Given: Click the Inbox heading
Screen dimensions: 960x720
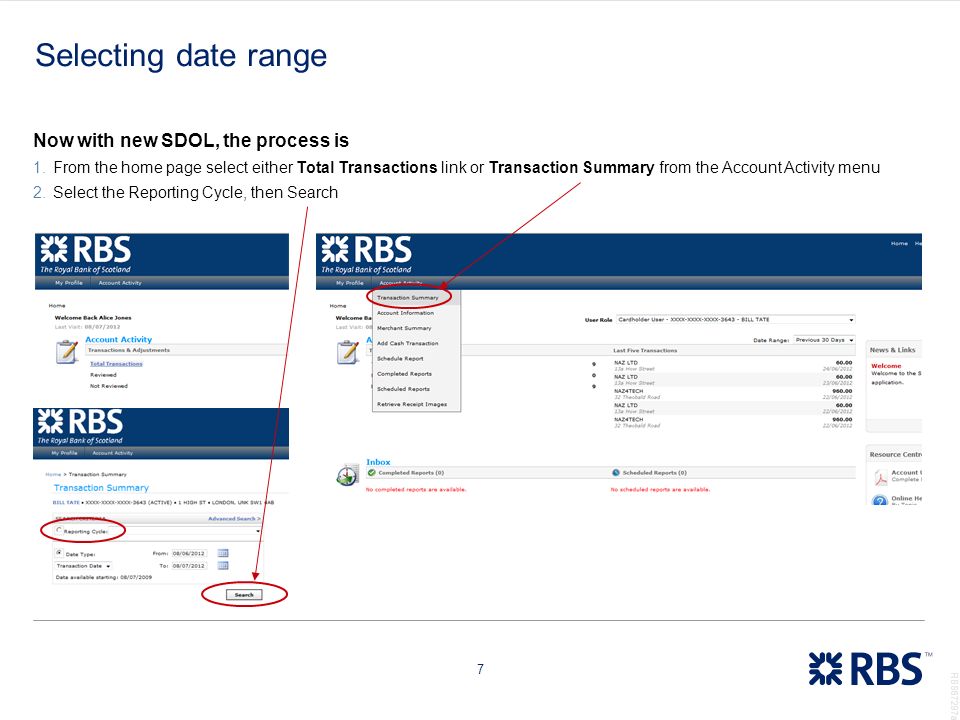Looking at the screenshot, I should click(378, 462).
